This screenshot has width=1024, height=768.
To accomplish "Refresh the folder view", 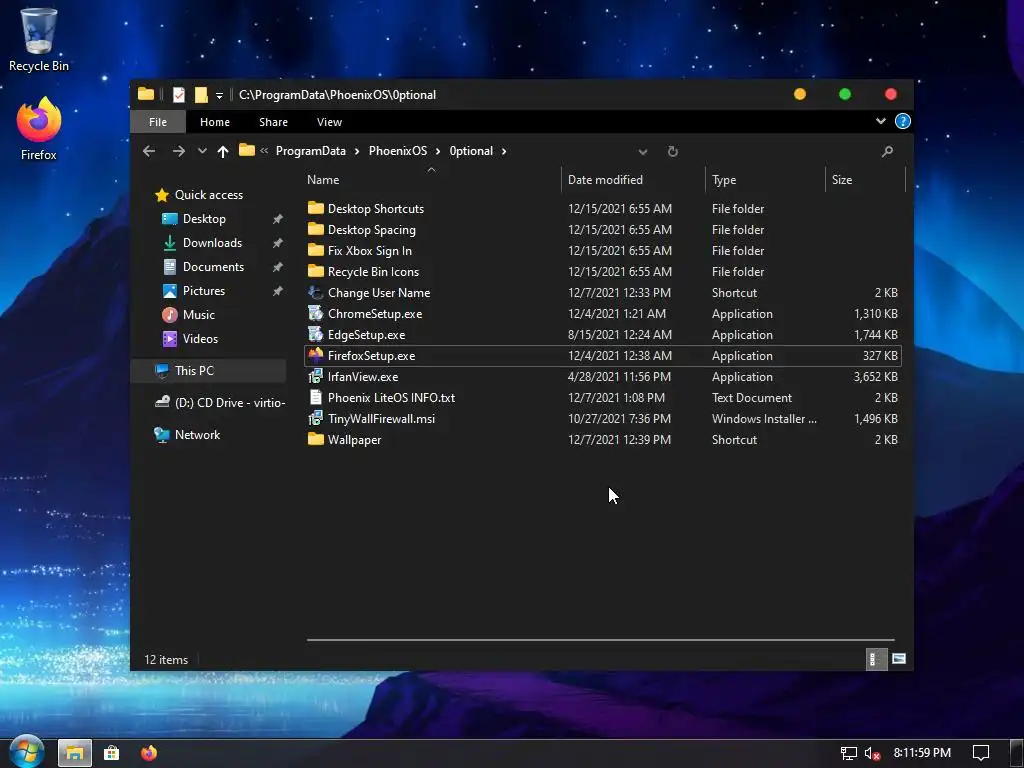I will tap(673, 152).
